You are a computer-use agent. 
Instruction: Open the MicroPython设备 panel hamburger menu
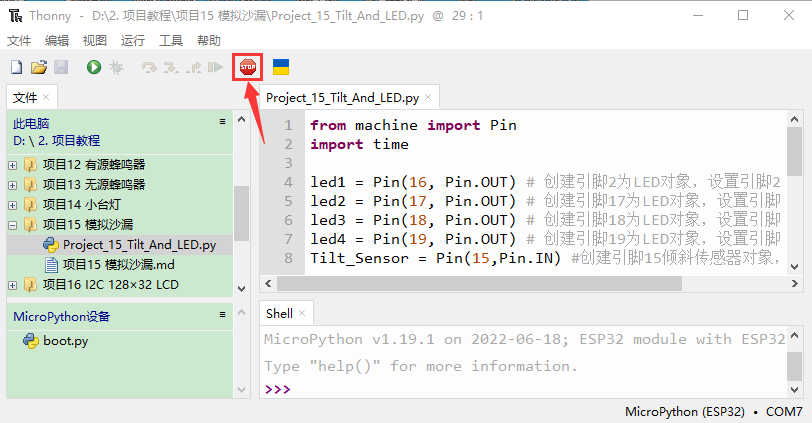223,315
